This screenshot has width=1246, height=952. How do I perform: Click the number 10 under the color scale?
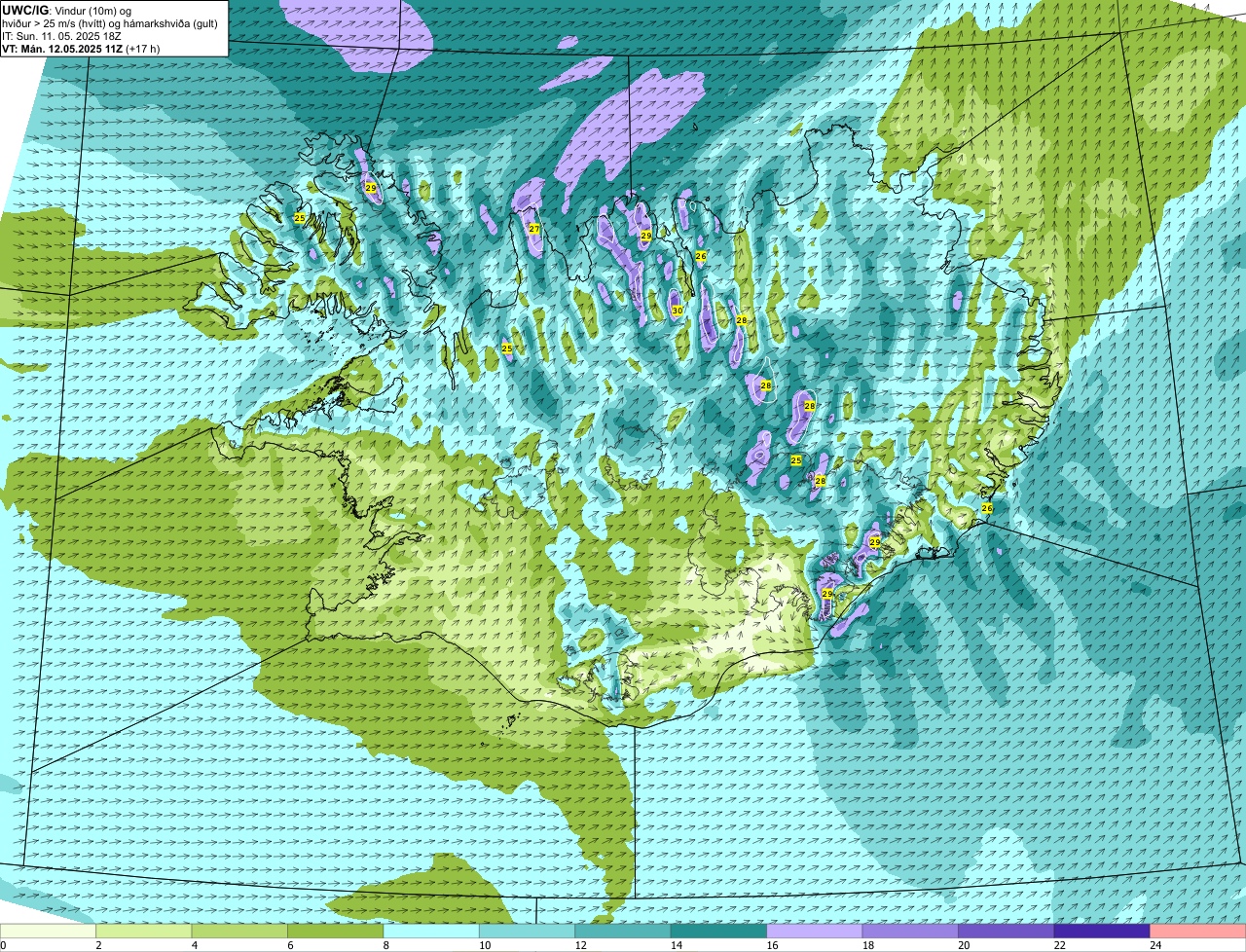484,945
